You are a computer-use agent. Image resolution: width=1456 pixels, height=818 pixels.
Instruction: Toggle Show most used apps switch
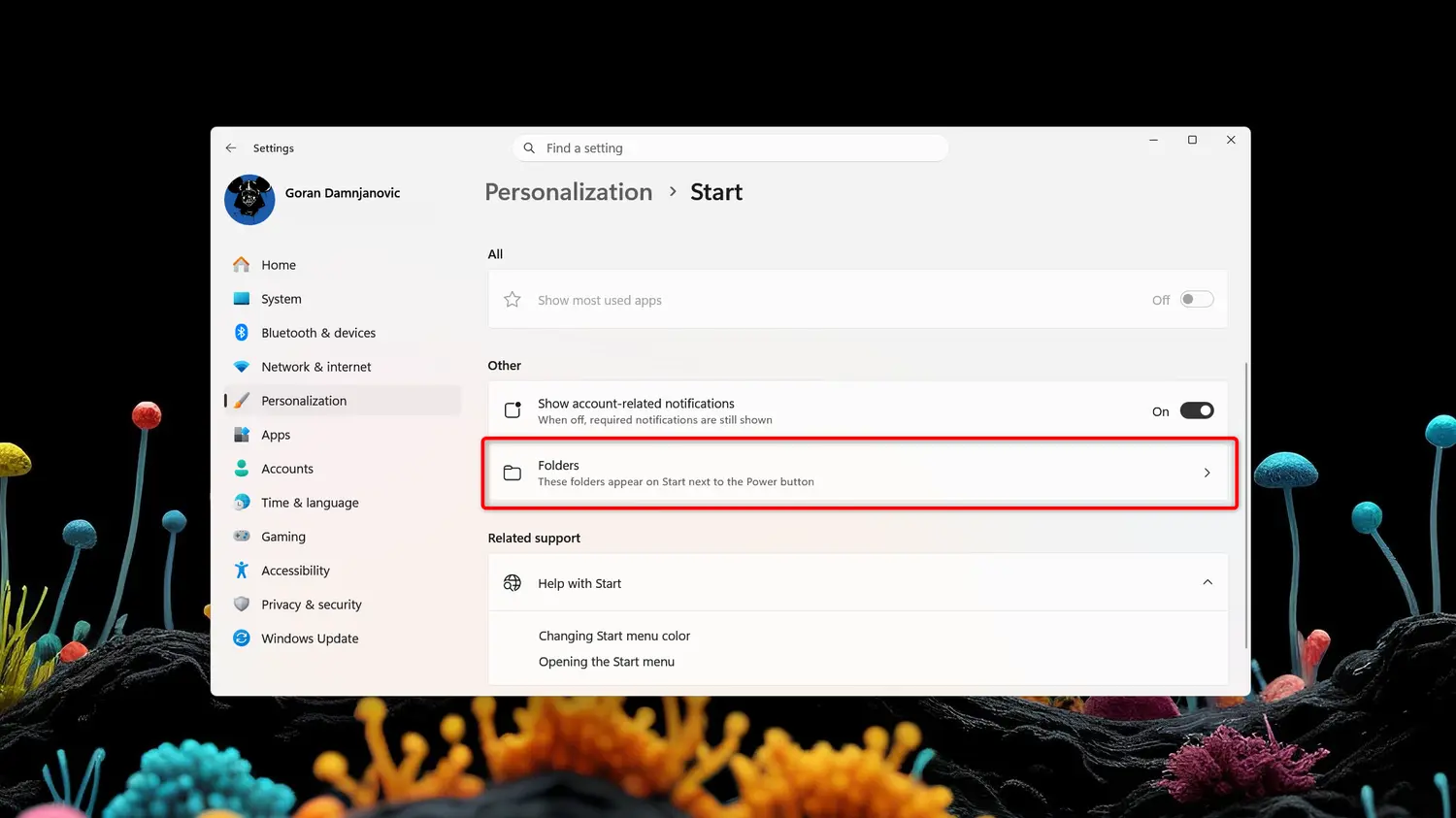pyautogui.click(x=1197, y=300)
